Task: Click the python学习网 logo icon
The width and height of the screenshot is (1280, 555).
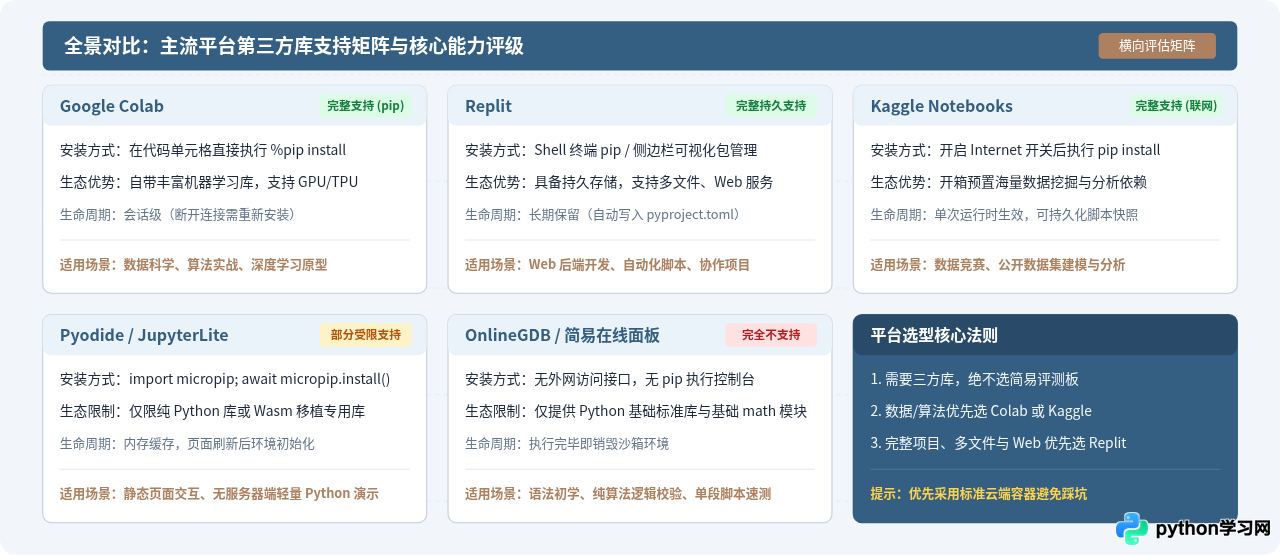Action: coord(1132,528)
